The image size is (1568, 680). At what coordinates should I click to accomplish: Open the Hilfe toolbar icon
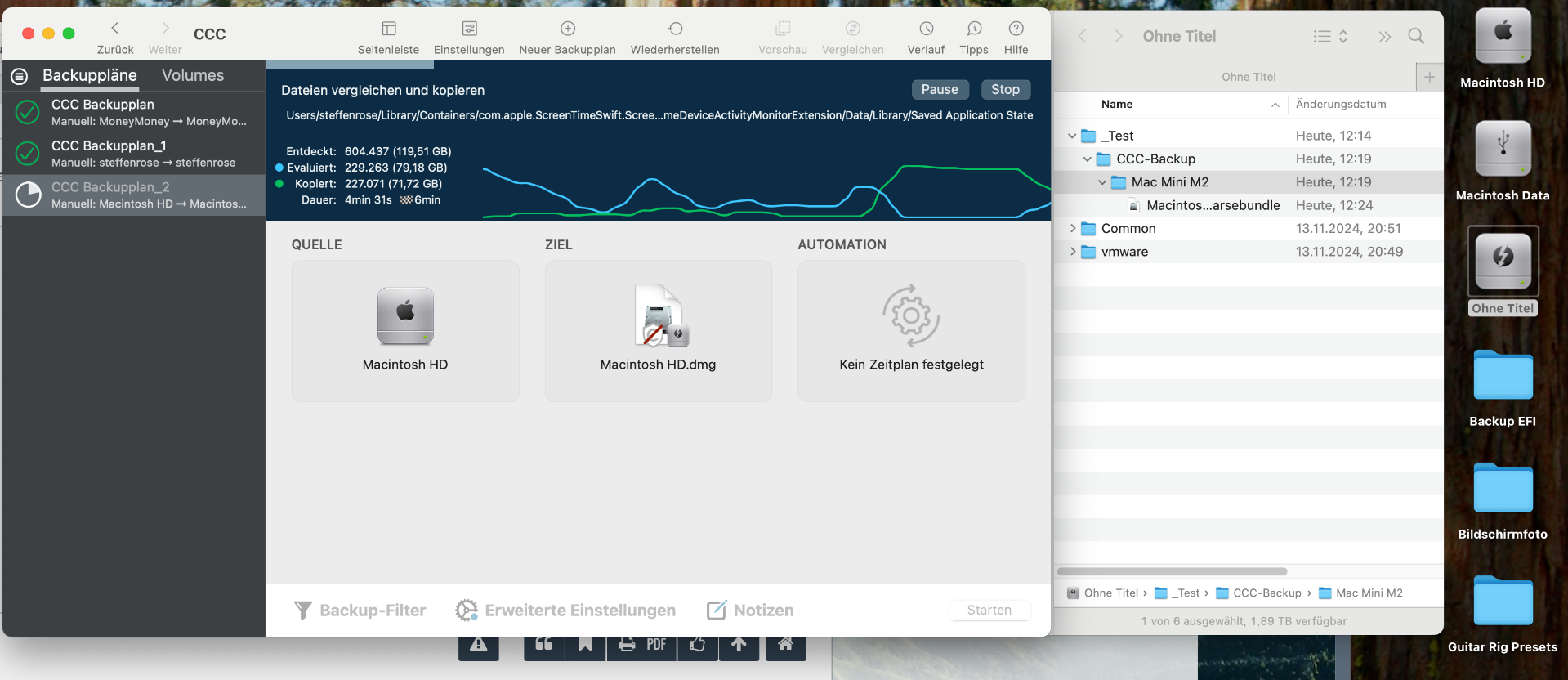[x=1016, y=29]
